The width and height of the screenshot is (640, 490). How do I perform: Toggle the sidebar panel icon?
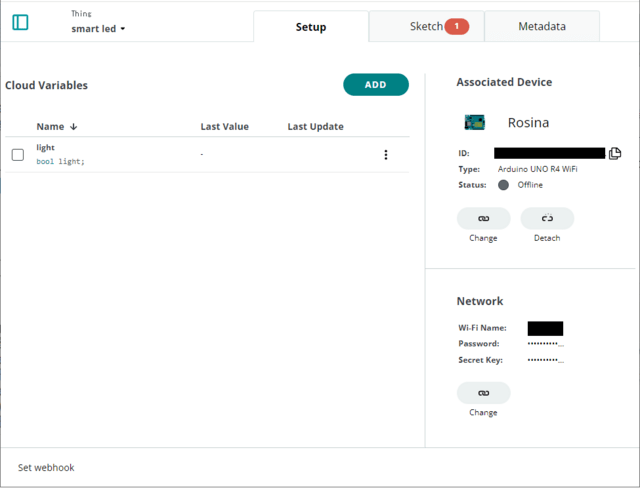click(20, 22)
